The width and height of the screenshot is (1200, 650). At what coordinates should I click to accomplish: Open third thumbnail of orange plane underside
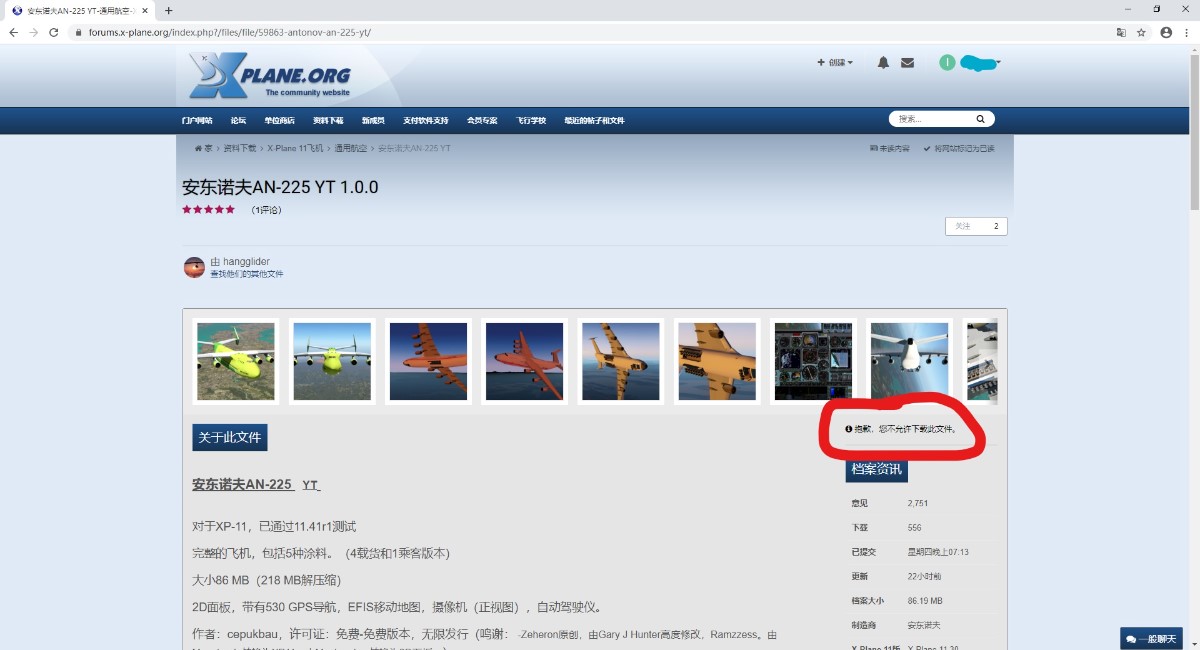tap(428, 361)
